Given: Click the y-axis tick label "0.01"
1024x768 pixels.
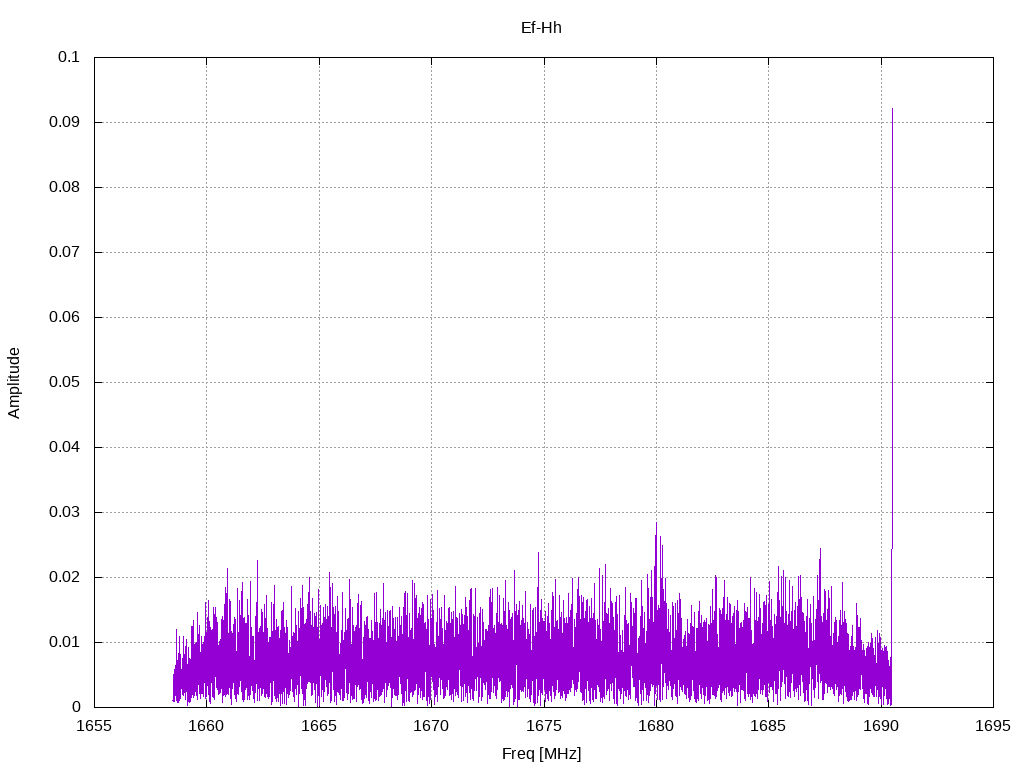Looking at the screenshot, I should point(65,642).
